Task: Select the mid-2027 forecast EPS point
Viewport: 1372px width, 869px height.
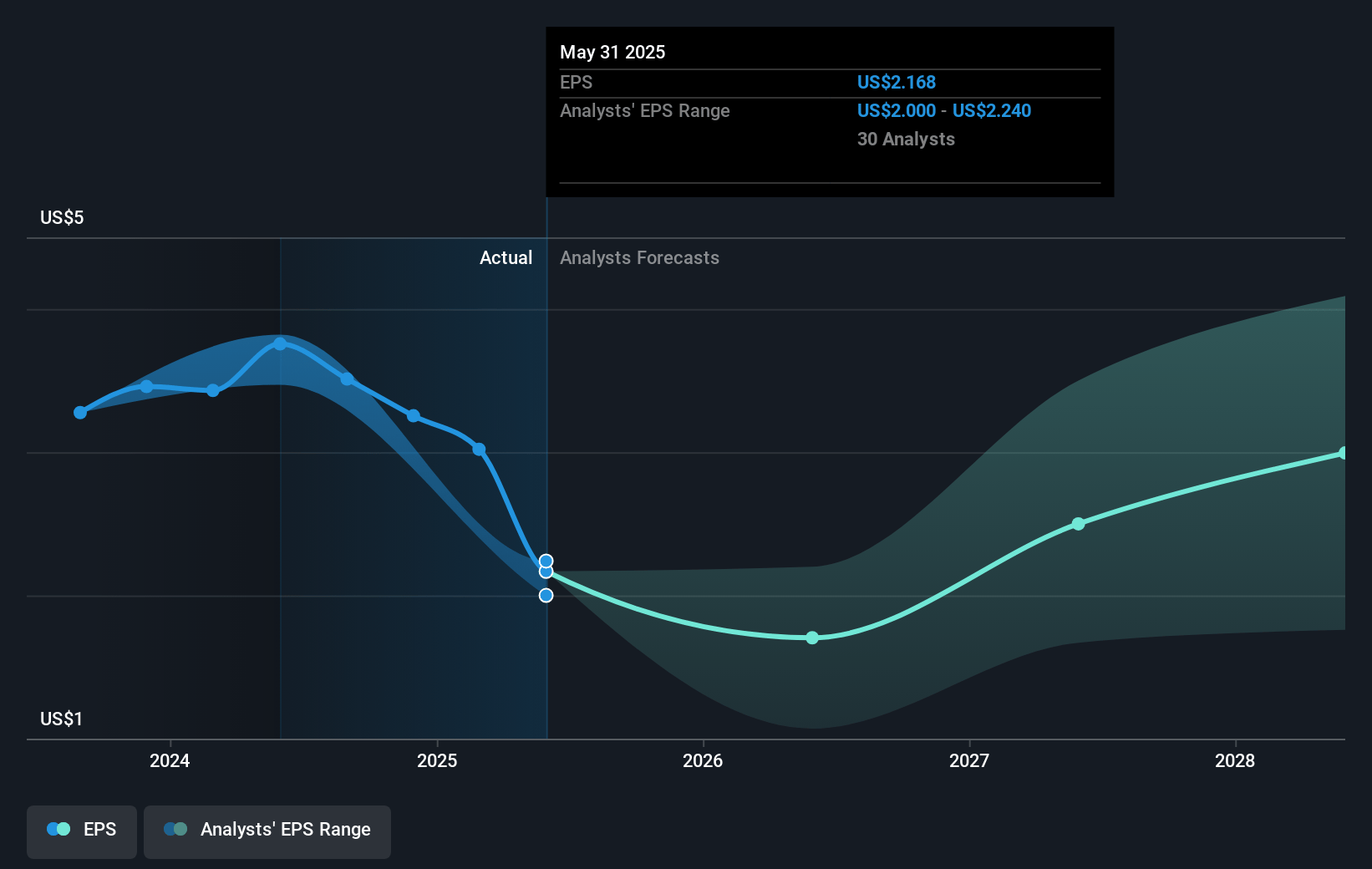Action: (1078, 524)
